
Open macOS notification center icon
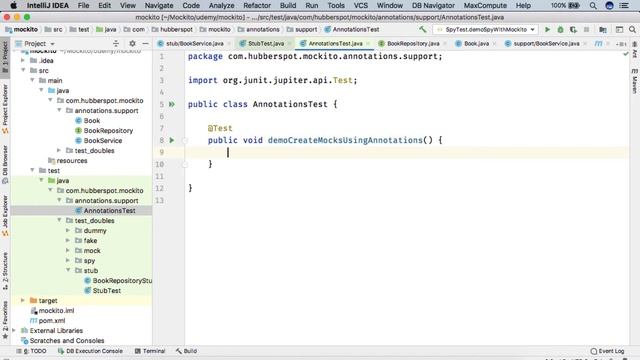[624, 5]
